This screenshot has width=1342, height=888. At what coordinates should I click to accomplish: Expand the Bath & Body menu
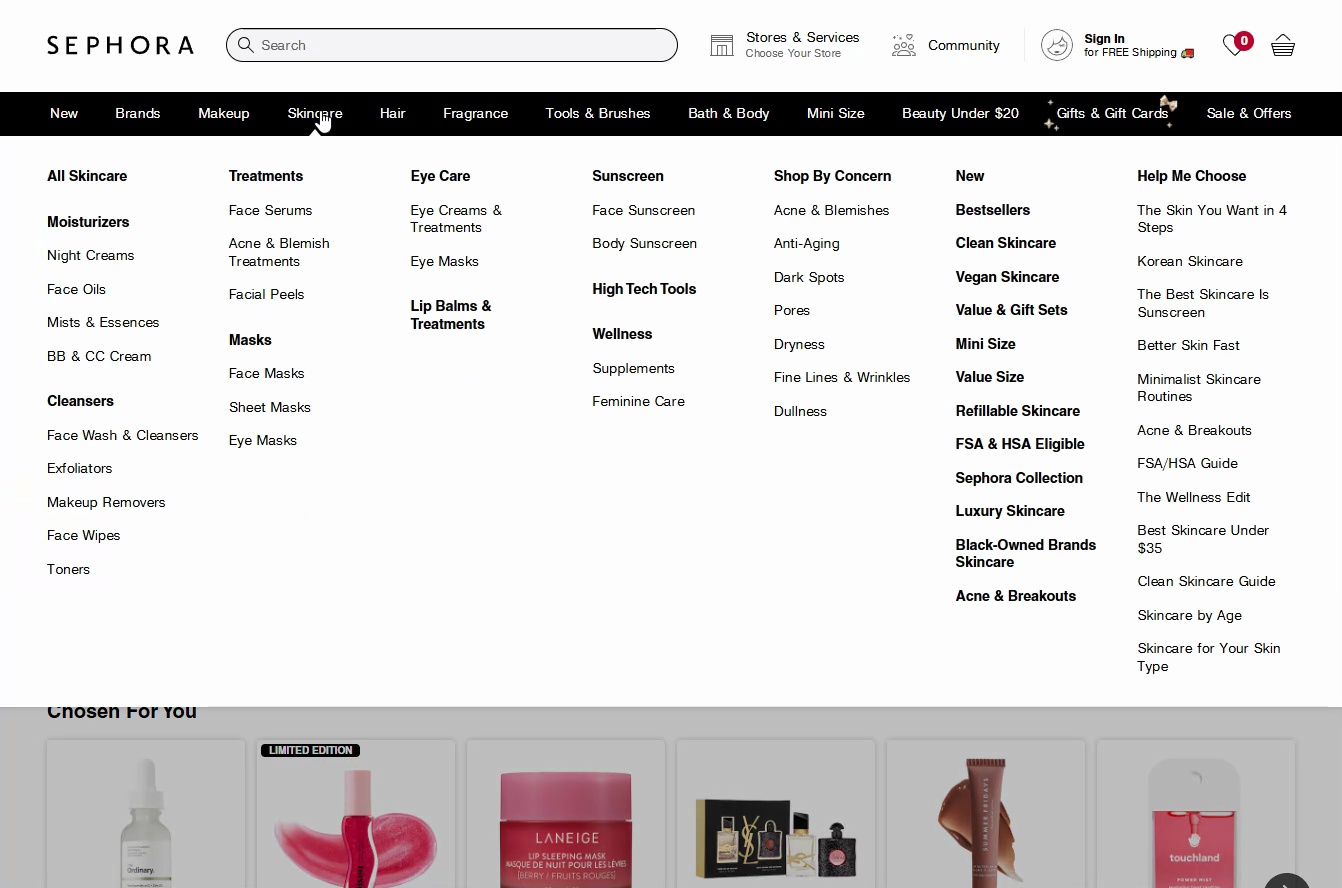point(728,113)
